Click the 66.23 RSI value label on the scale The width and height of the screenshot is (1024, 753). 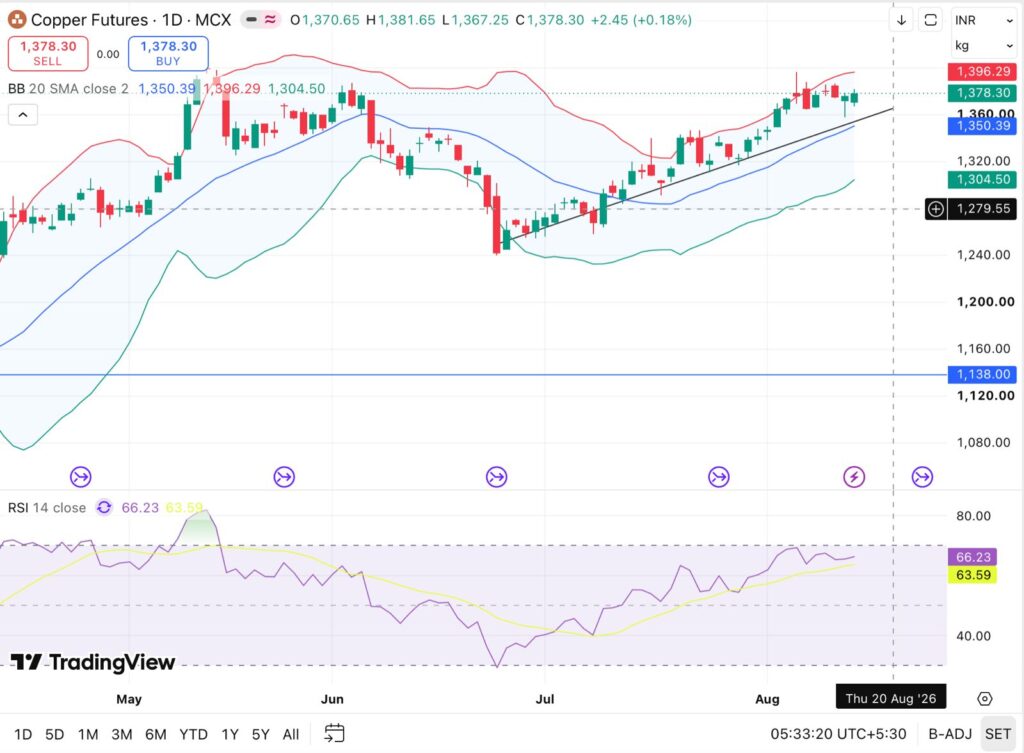click(x=972, y=557)
